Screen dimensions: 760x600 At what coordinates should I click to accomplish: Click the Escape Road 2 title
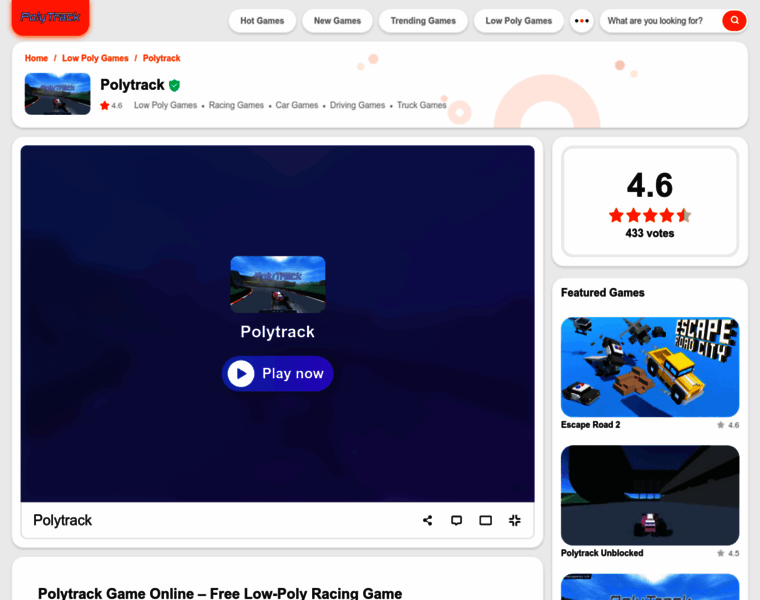pyautogui.click(x=590, y=425)
